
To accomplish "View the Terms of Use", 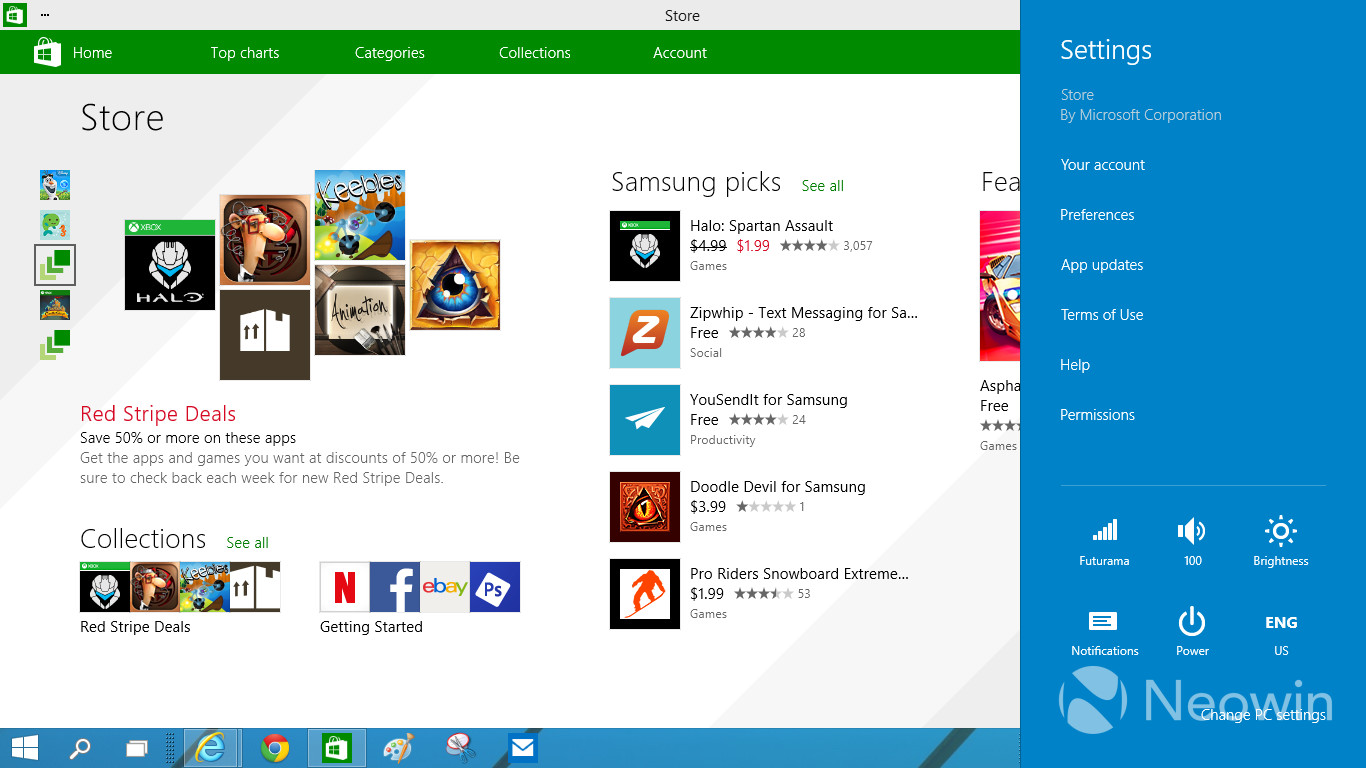I will point(1101,314).
